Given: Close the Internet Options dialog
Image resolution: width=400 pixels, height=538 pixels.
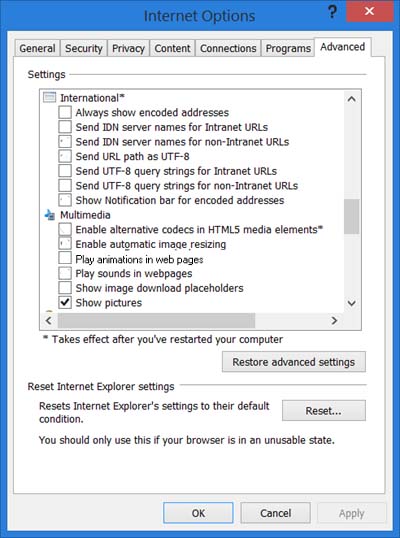Looking at the screenshot, I should (x=369, y=11).
